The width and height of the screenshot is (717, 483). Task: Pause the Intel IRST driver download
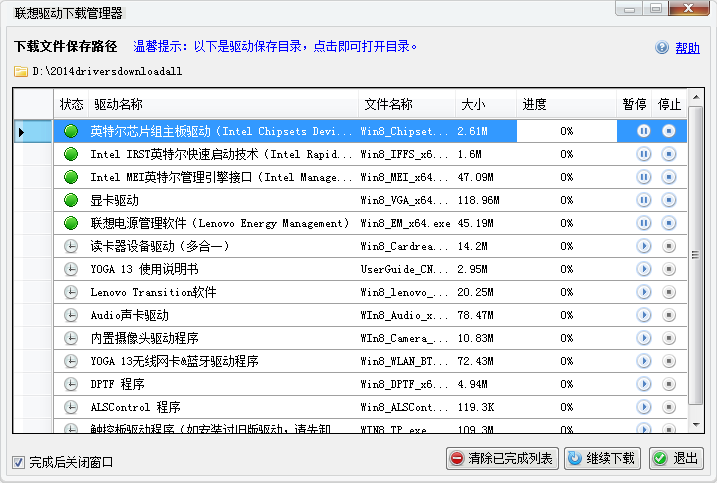[x=643, y=154]
